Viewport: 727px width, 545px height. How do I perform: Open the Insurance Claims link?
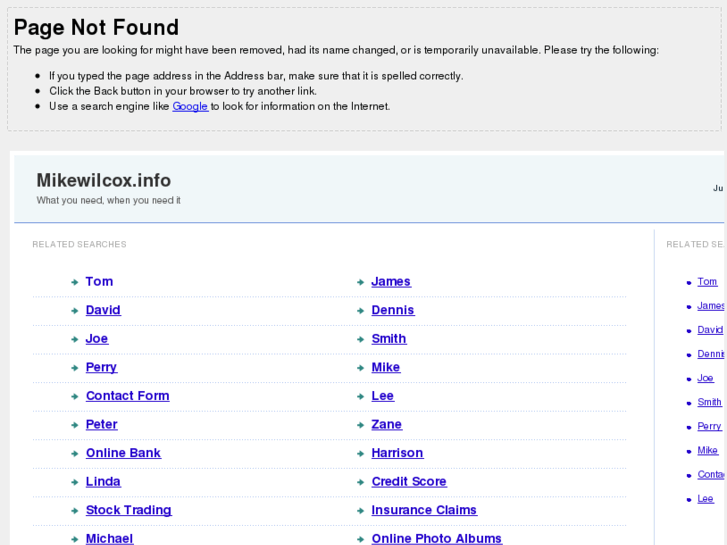(424, 510)
